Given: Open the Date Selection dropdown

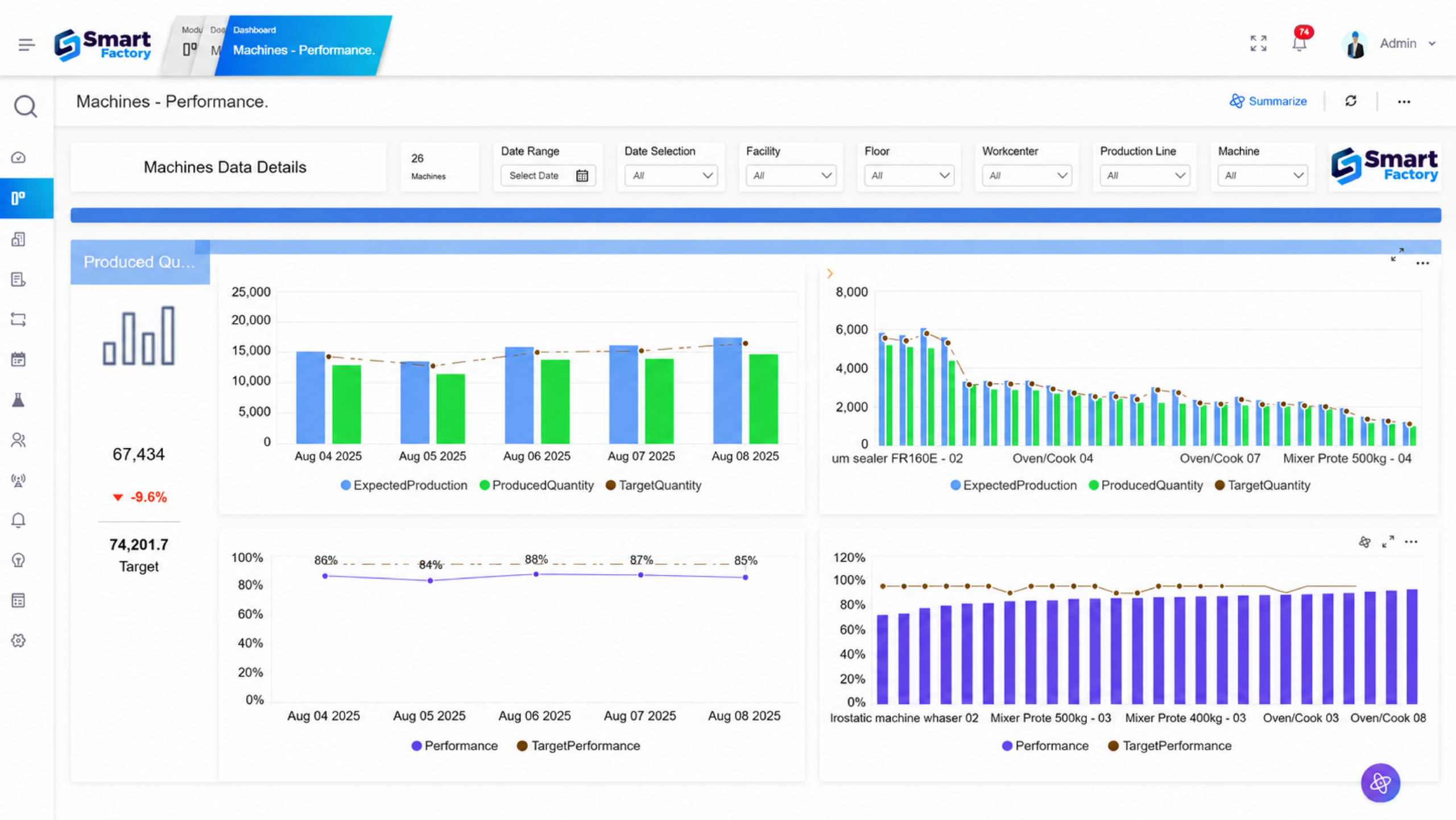Looking at the screenshot, I should 671,176.
